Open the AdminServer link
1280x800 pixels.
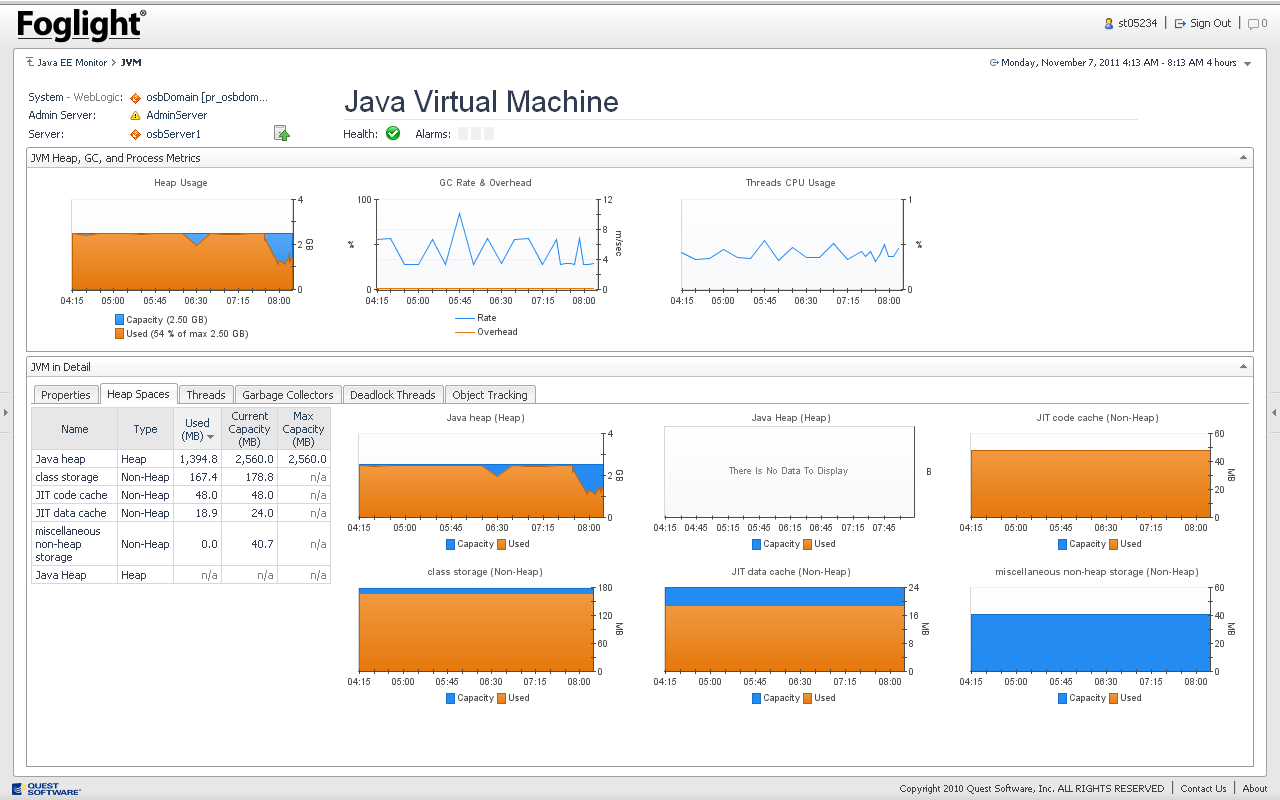(177, 116)
